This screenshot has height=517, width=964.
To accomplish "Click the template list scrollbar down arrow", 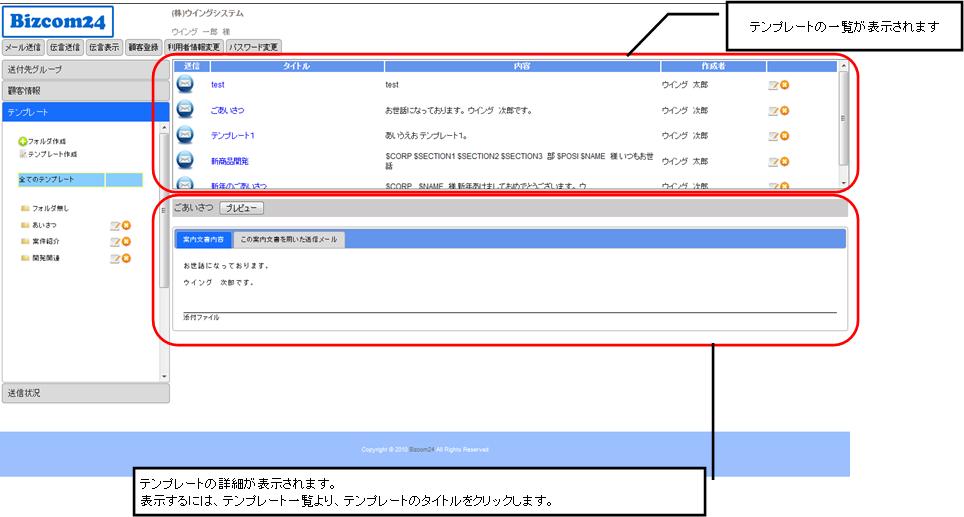I will pyautogui.click(x=843, y=182).
